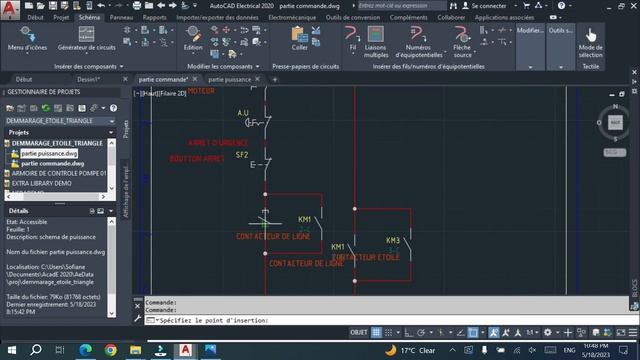Switch to Dessin1 drawing tab
640x360 pixels.
click(x=89, y=79)
